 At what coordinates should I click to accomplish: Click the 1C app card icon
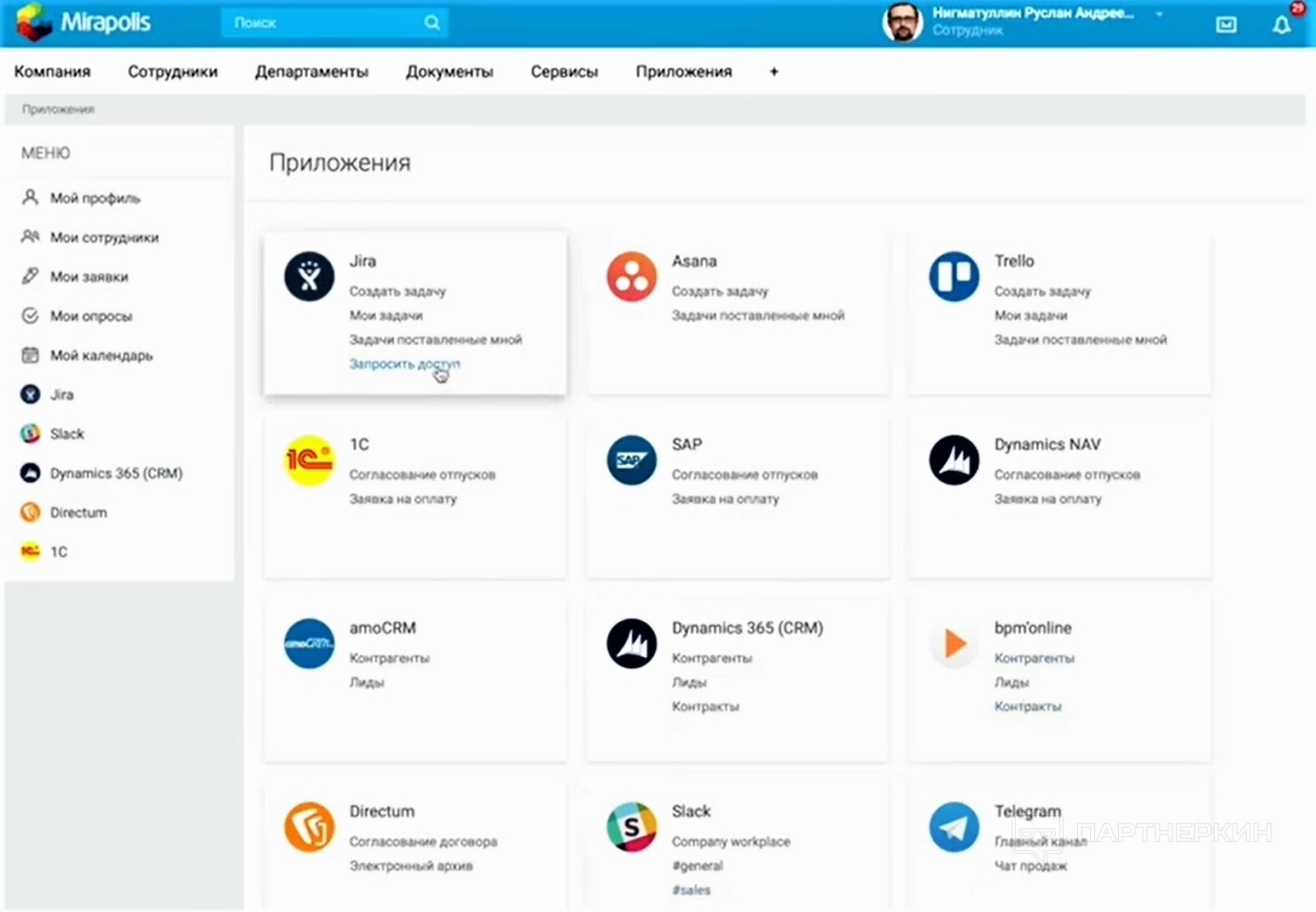click(x=309, y=460)
